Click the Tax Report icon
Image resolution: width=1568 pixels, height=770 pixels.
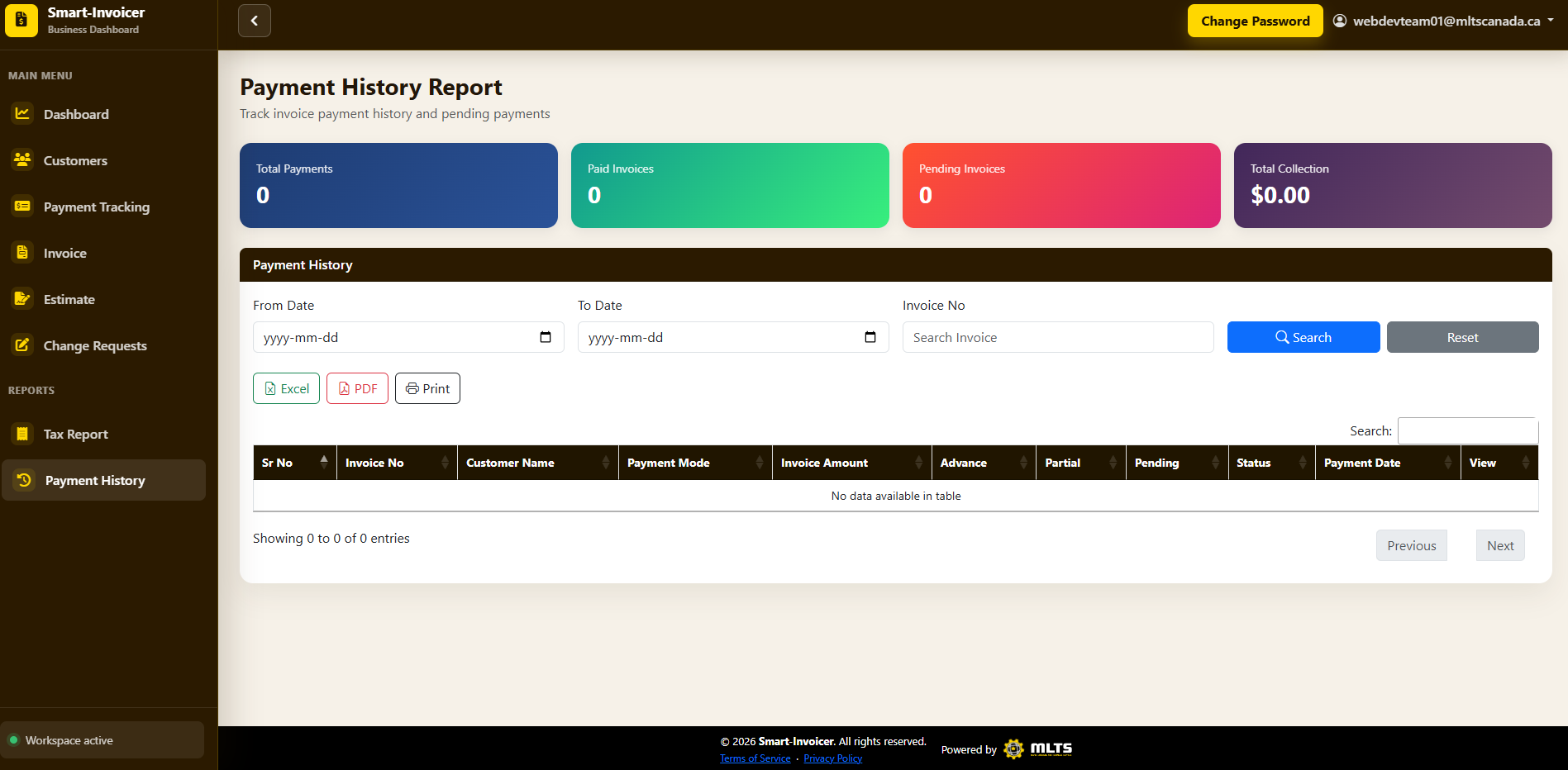(22, 433)
